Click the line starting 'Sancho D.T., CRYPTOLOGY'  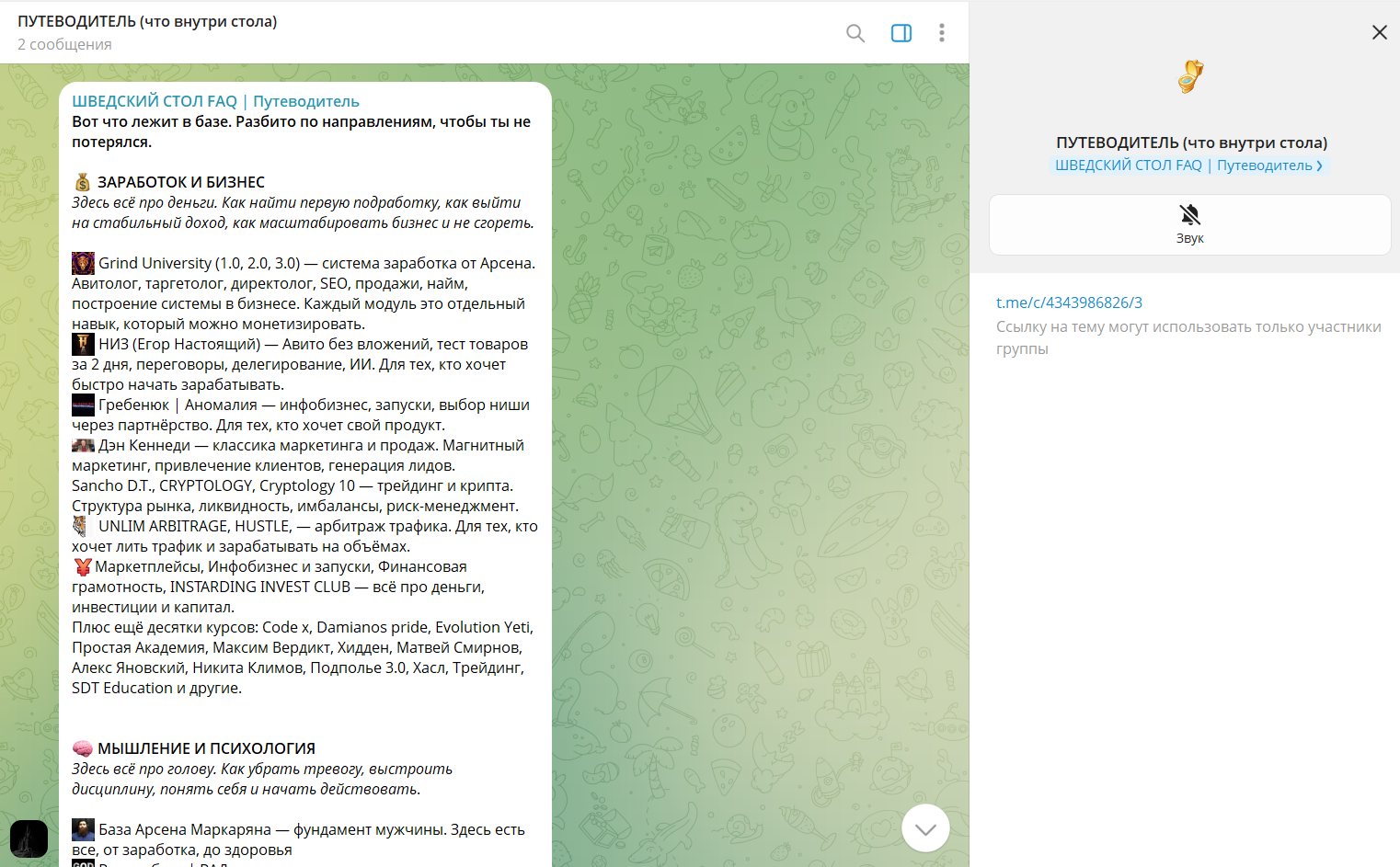(293, 485)
